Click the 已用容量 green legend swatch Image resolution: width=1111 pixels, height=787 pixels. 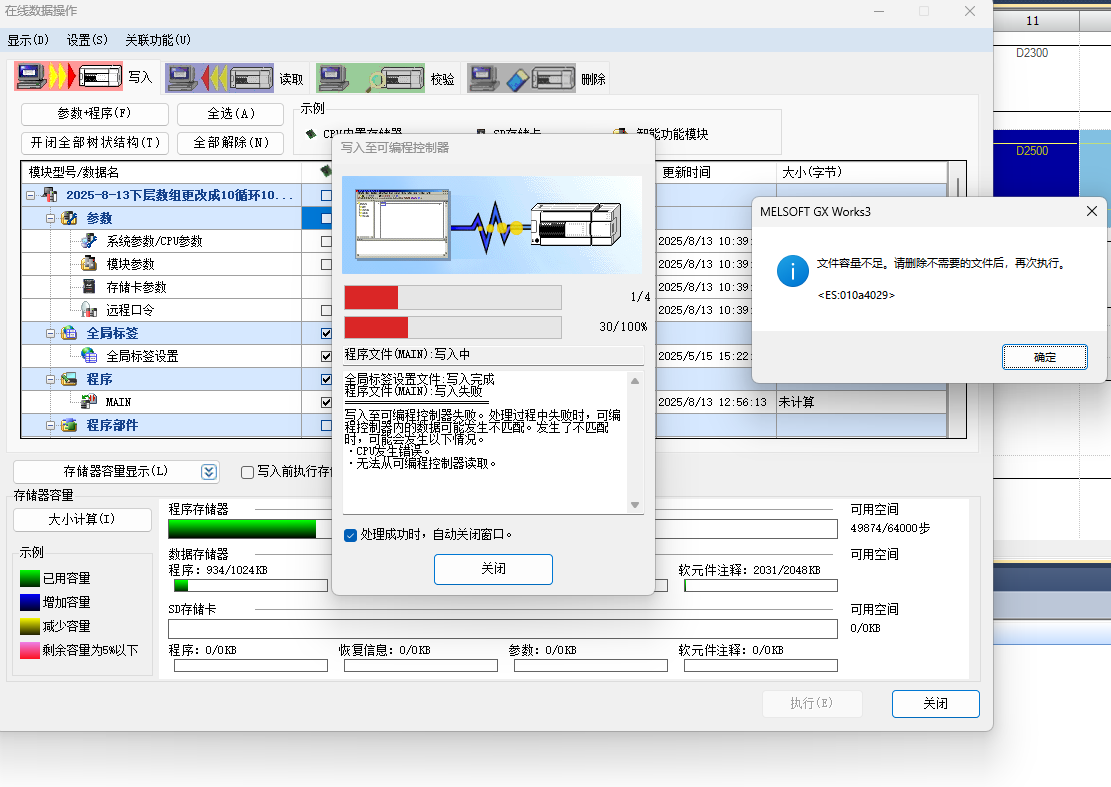tap(30, 578)
